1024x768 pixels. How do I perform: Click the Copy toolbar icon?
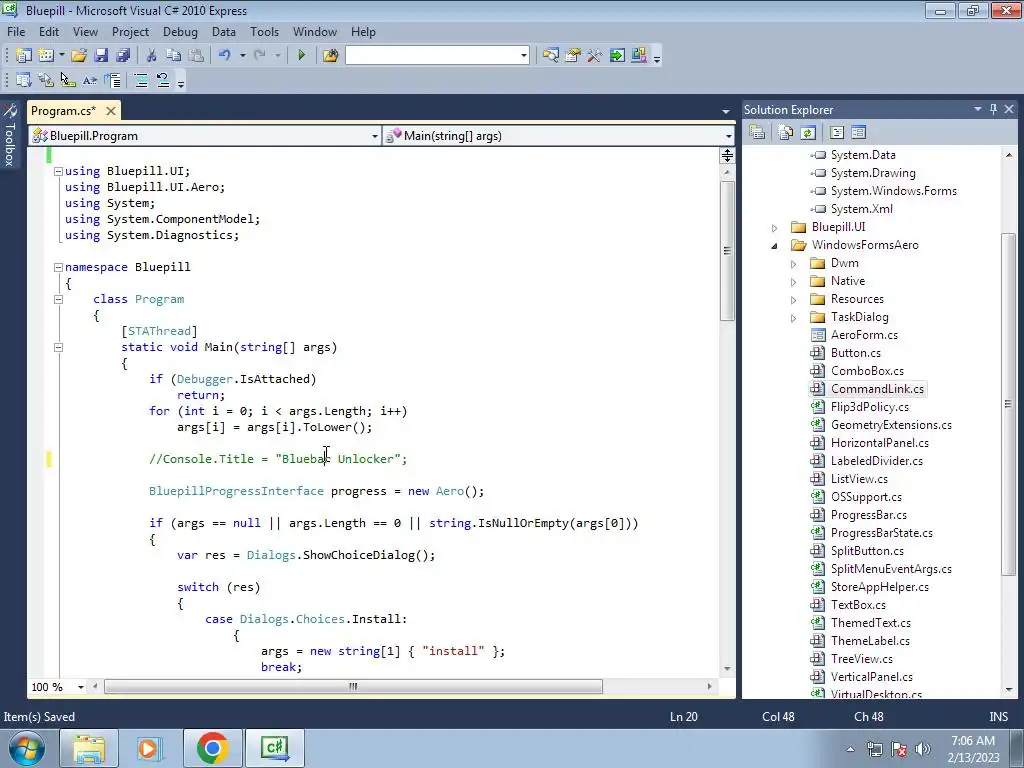(x=173, y=56)
